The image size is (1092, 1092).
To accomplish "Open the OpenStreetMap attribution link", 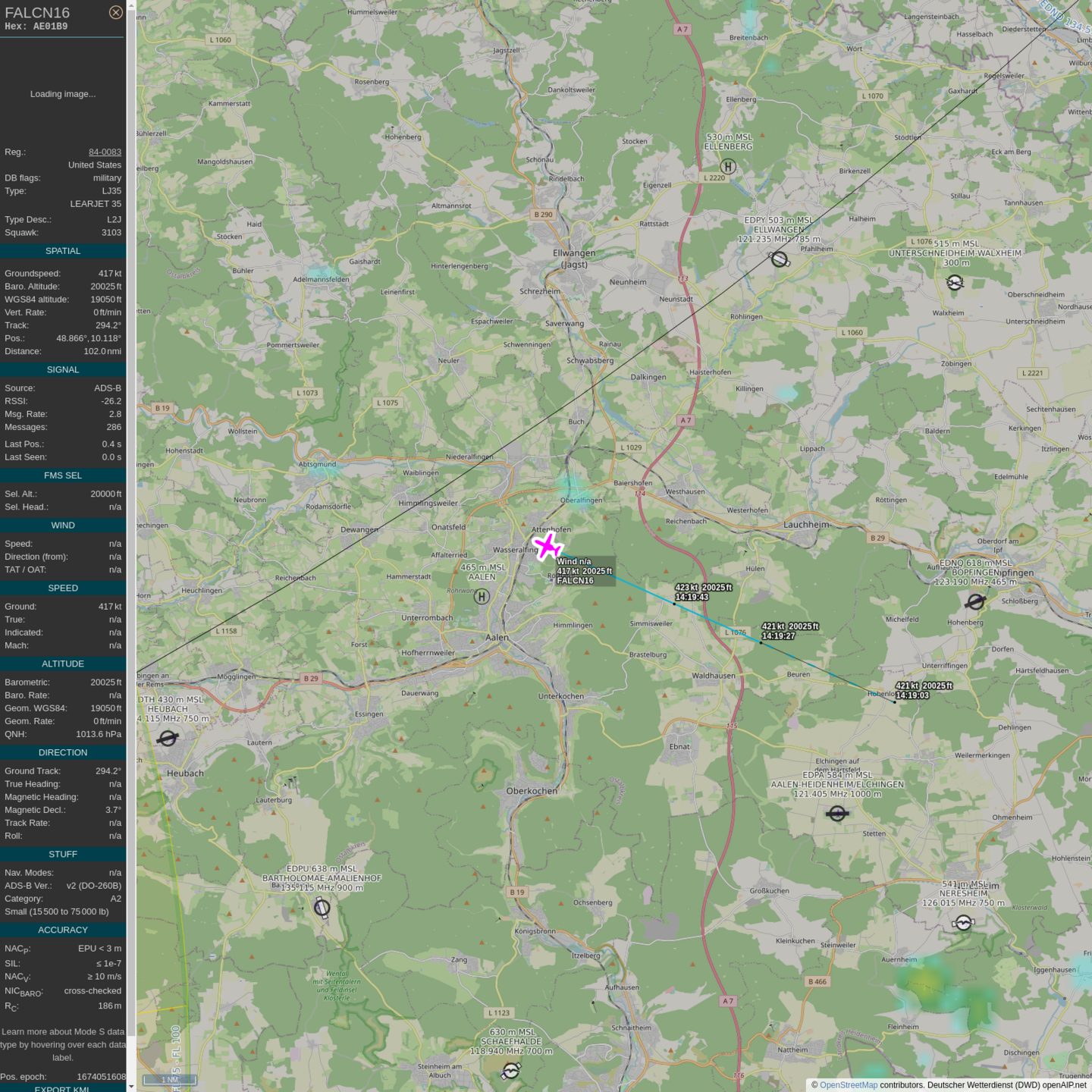I will (848, 1085).
